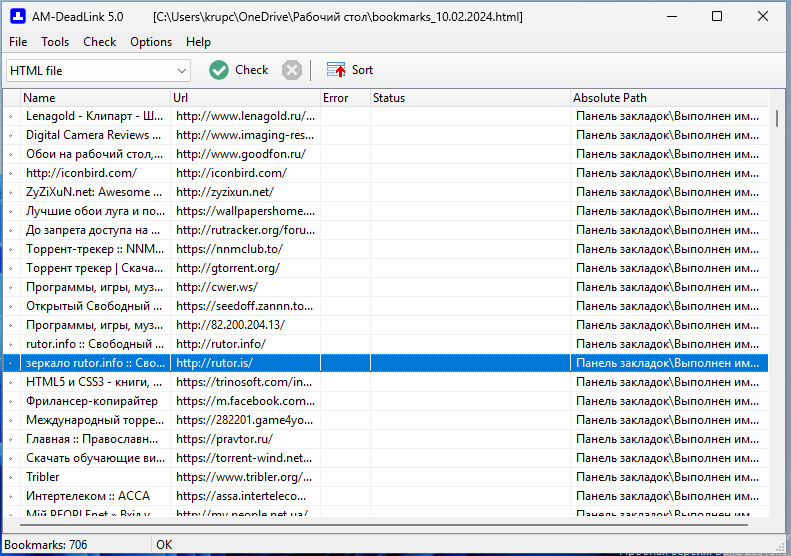Click the green Check button icon

(219, 70)
